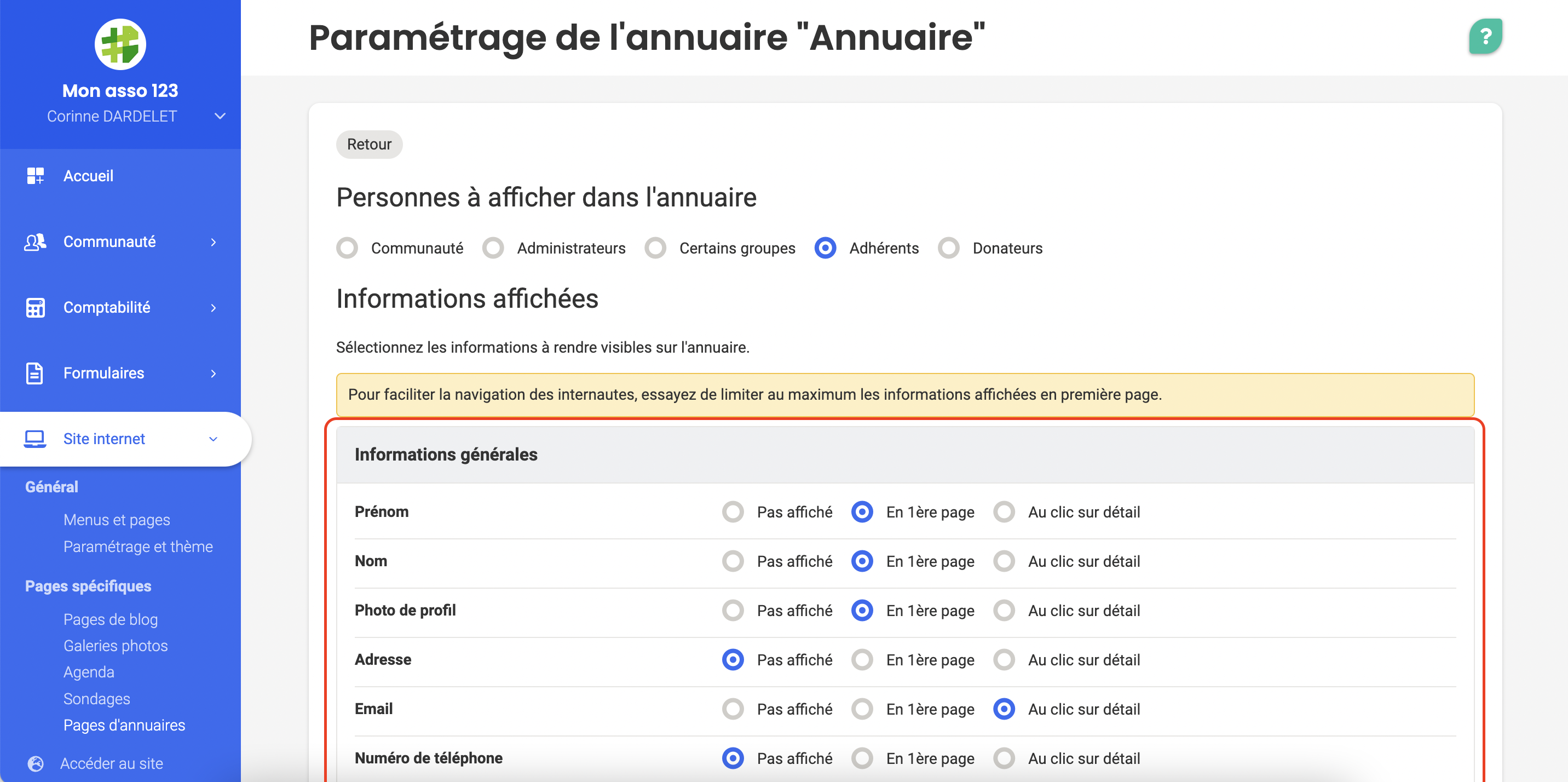Click the Site internet laptop icon
This screenshot has height=782, width=1568.
tap(34, 439)
